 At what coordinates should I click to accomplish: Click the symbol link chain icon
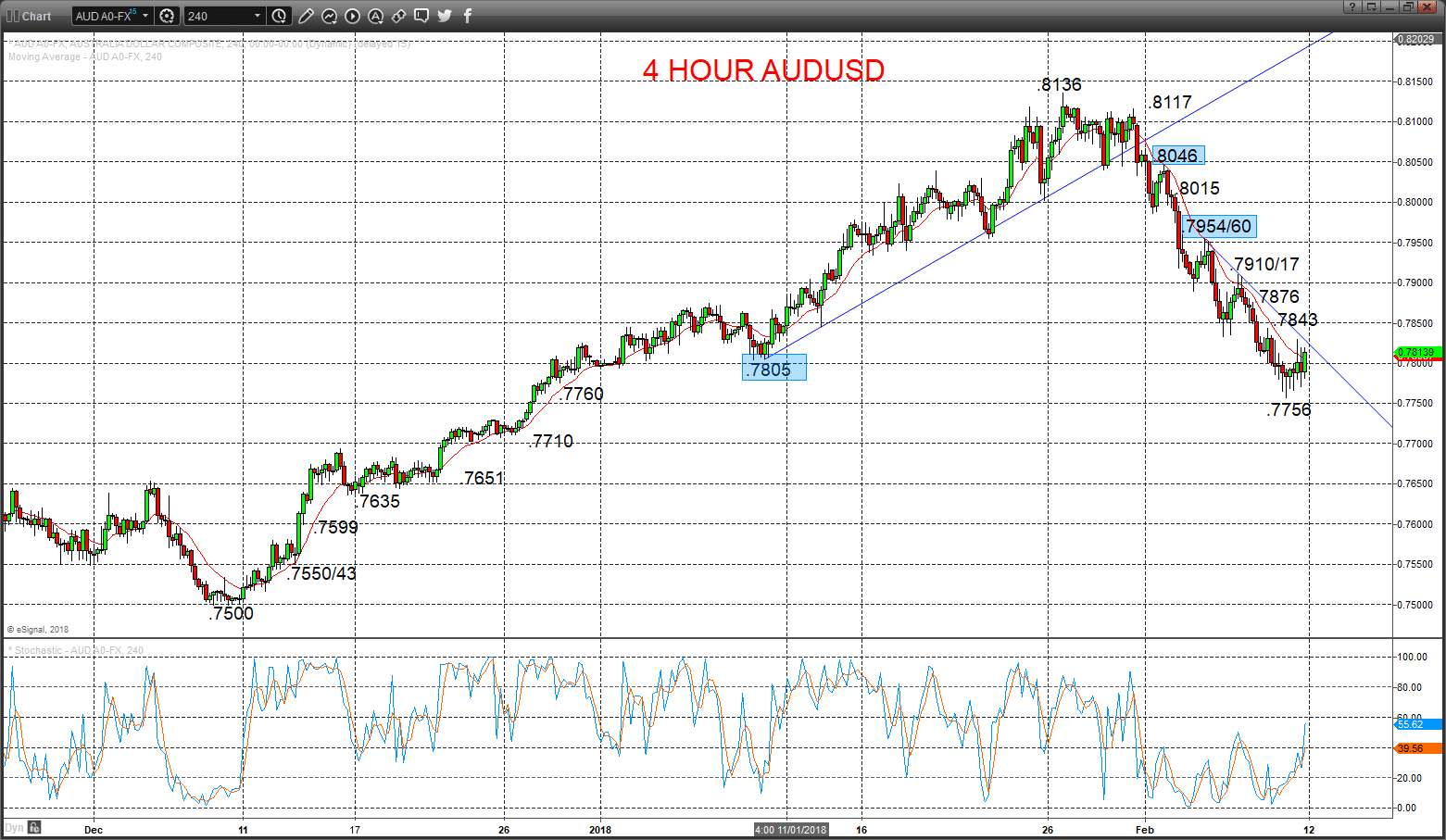point(398,16)
